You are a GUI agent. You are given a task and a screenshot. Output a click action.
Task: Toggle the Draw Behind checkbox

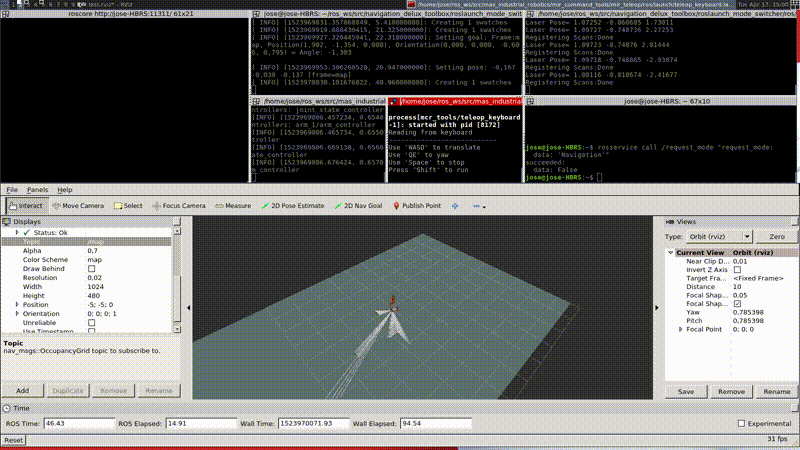[x=91, y=269]
